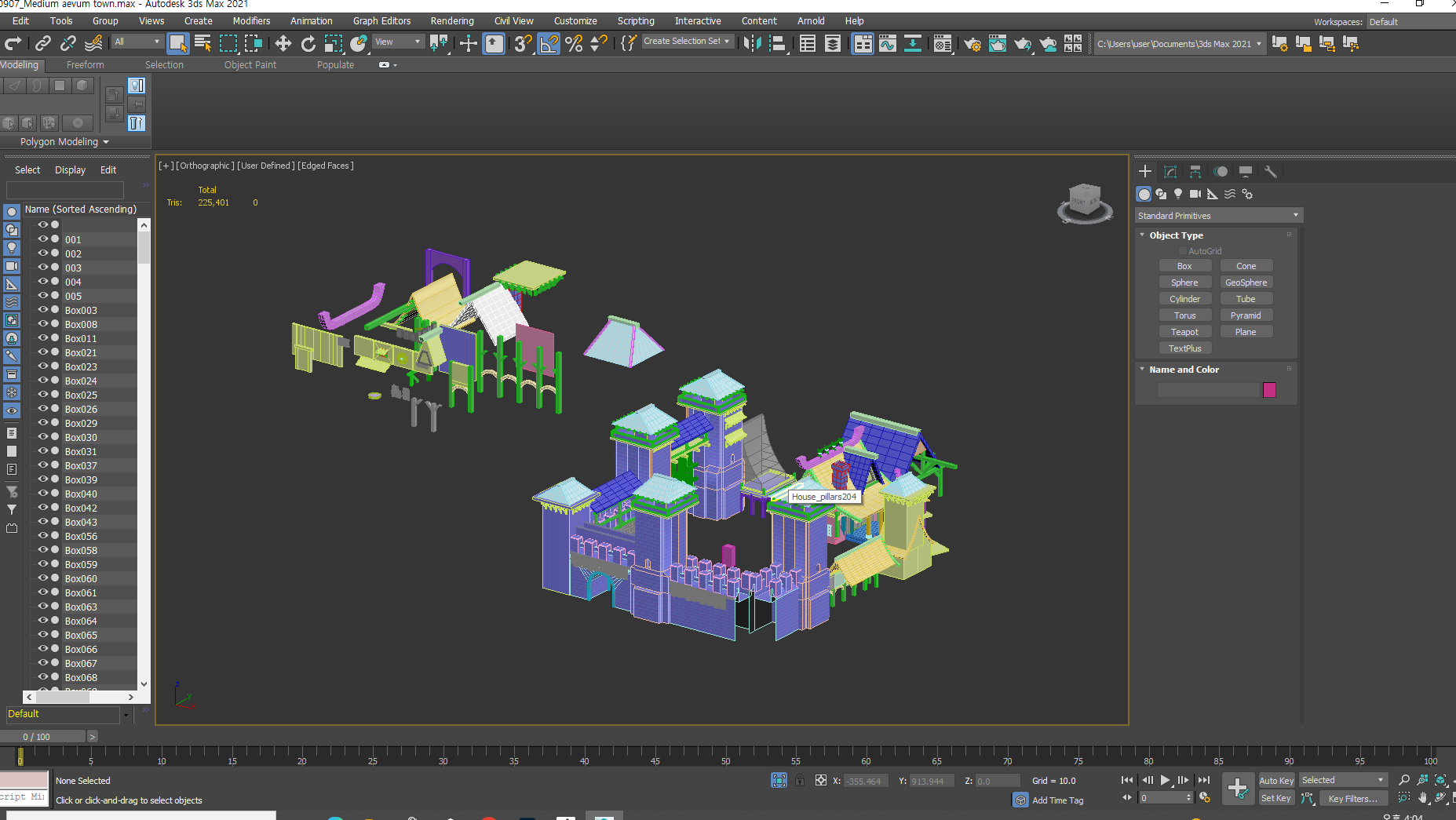Open the Utilities wrench panel
The image size is (1456, 820).
1271,172
